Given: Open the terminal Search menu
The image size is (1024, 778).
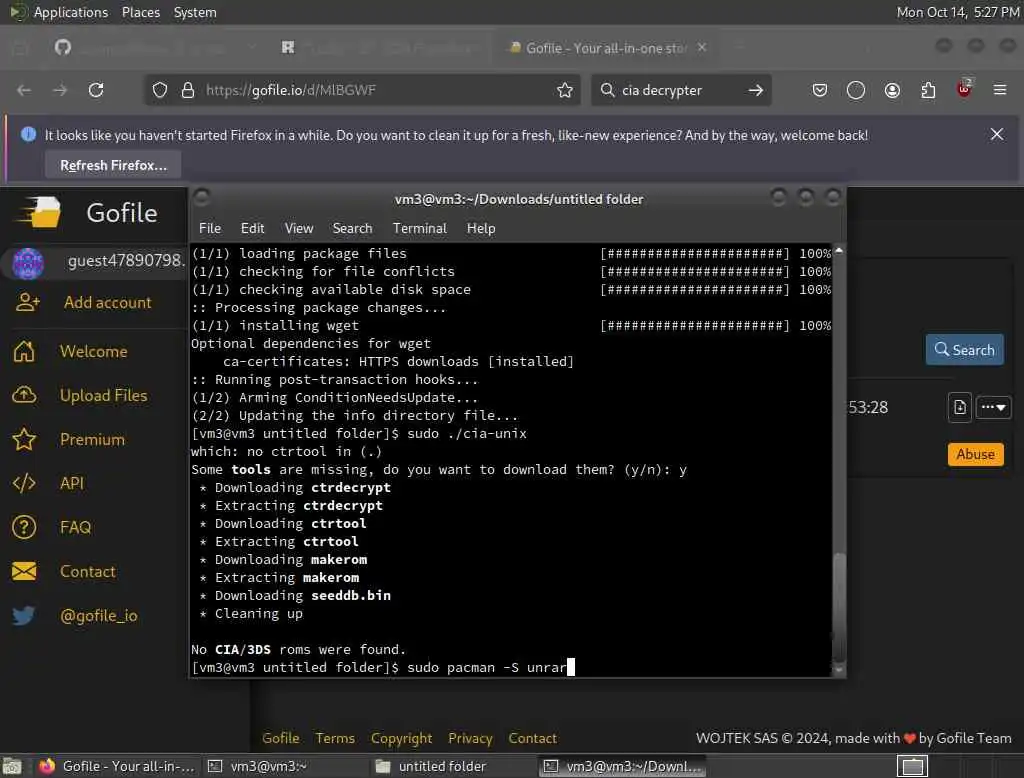Looking at the screenshot, I should [352, 228].
